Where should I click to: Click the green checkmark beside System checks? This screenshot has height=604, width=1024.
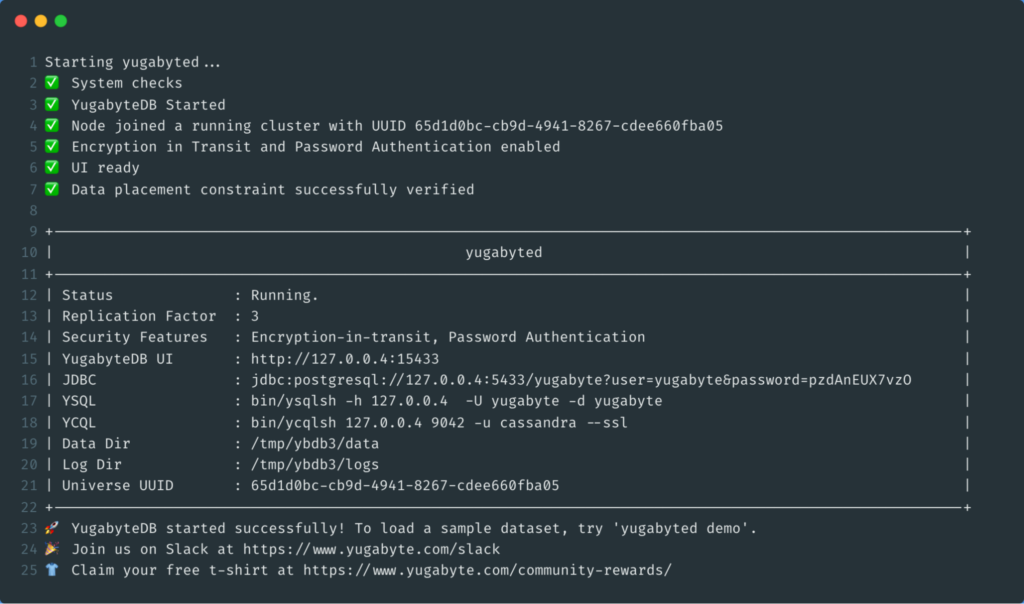52,82
